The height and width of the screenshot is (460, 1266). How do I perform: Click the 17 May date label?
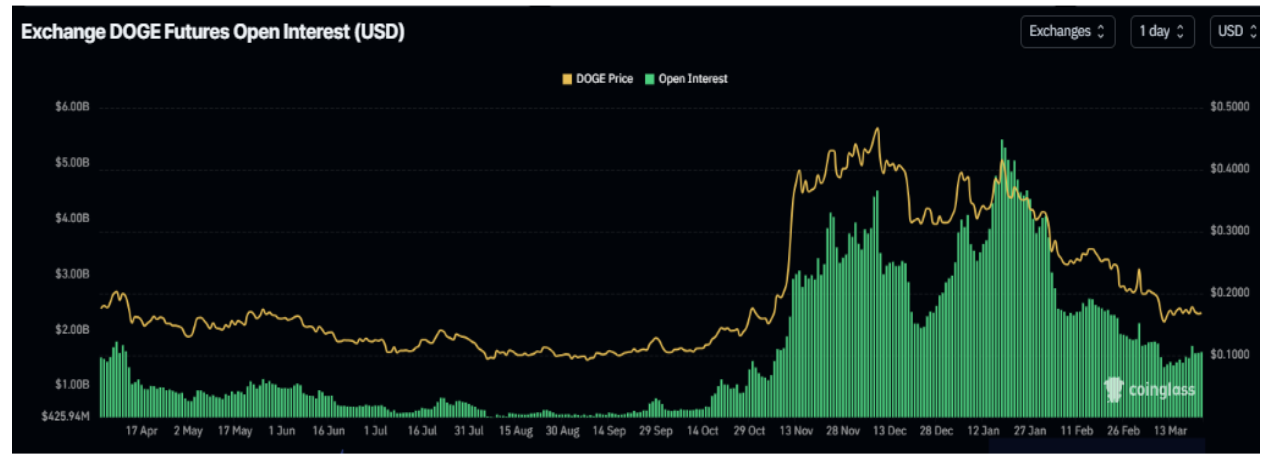[235, 431]
